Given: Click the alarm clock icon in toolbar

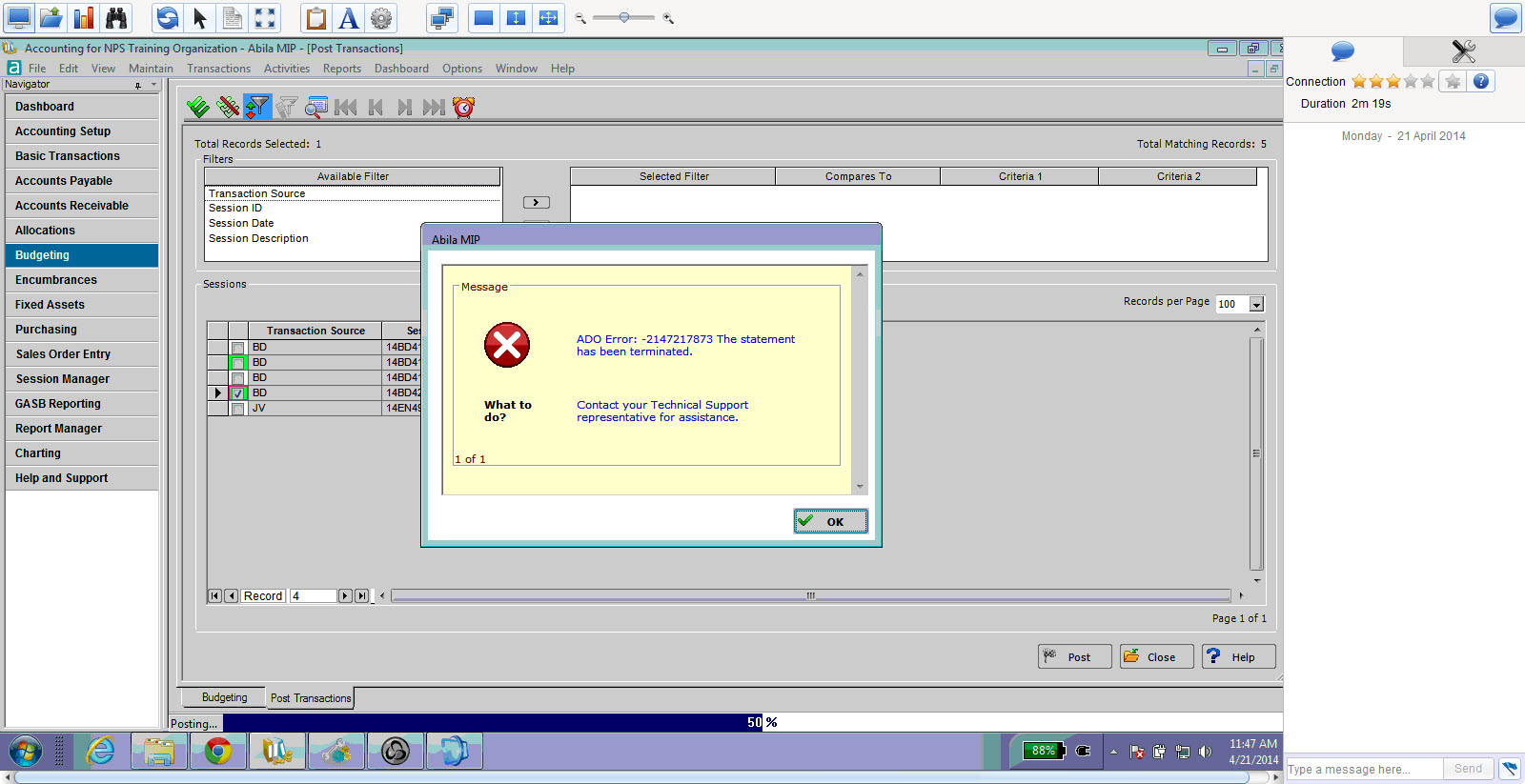Looking at the screenshot, I should tap(463, 108).
